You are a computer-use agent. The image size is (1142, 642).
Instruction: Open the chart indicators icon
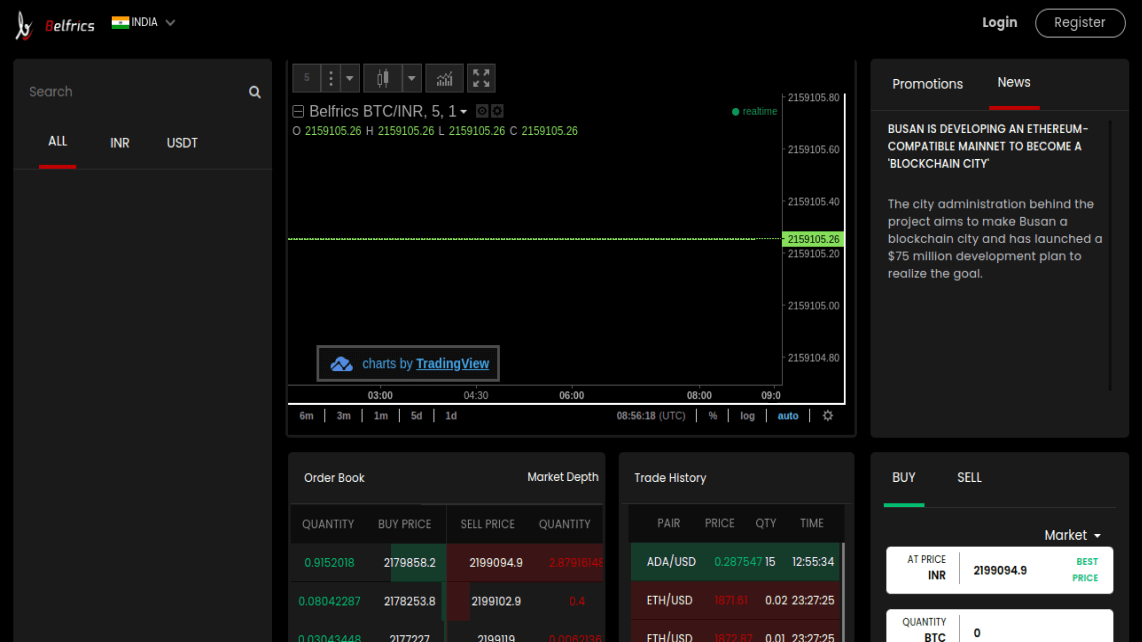pyautogui.click(x=444, y=78)
